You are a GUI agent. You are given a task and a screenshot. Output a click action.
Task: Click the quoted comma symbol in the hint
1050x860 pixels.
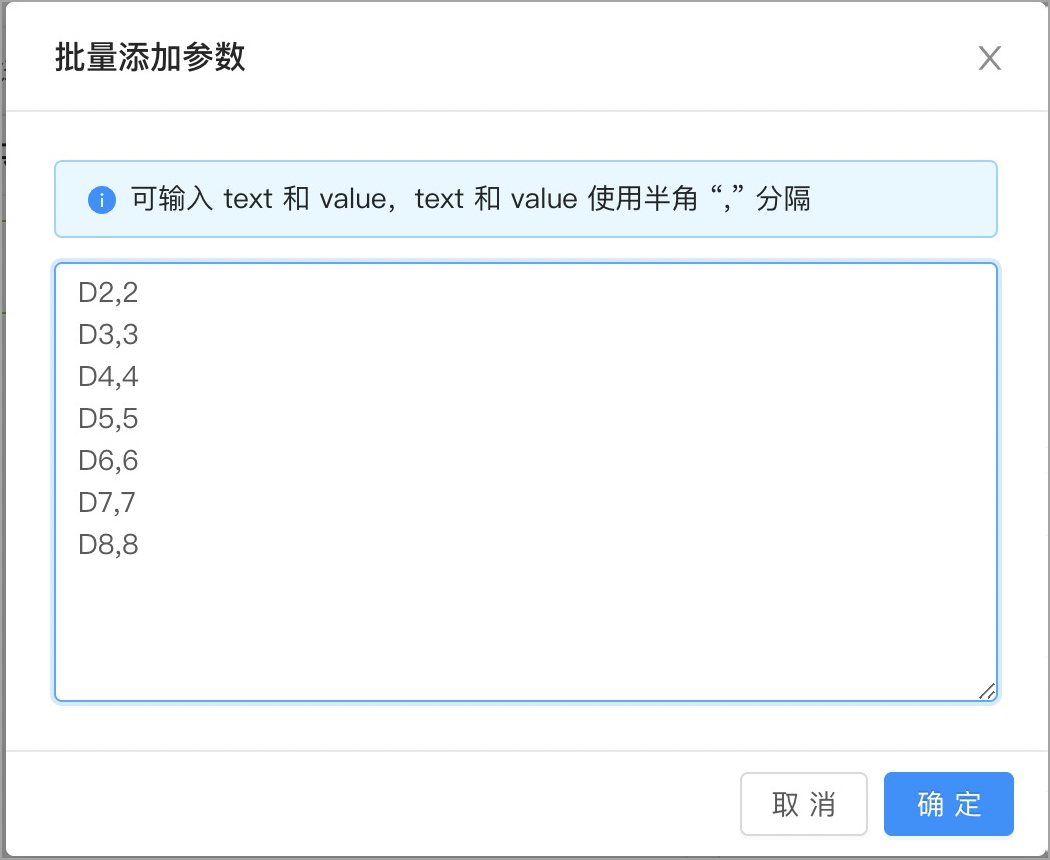[727, 199]
